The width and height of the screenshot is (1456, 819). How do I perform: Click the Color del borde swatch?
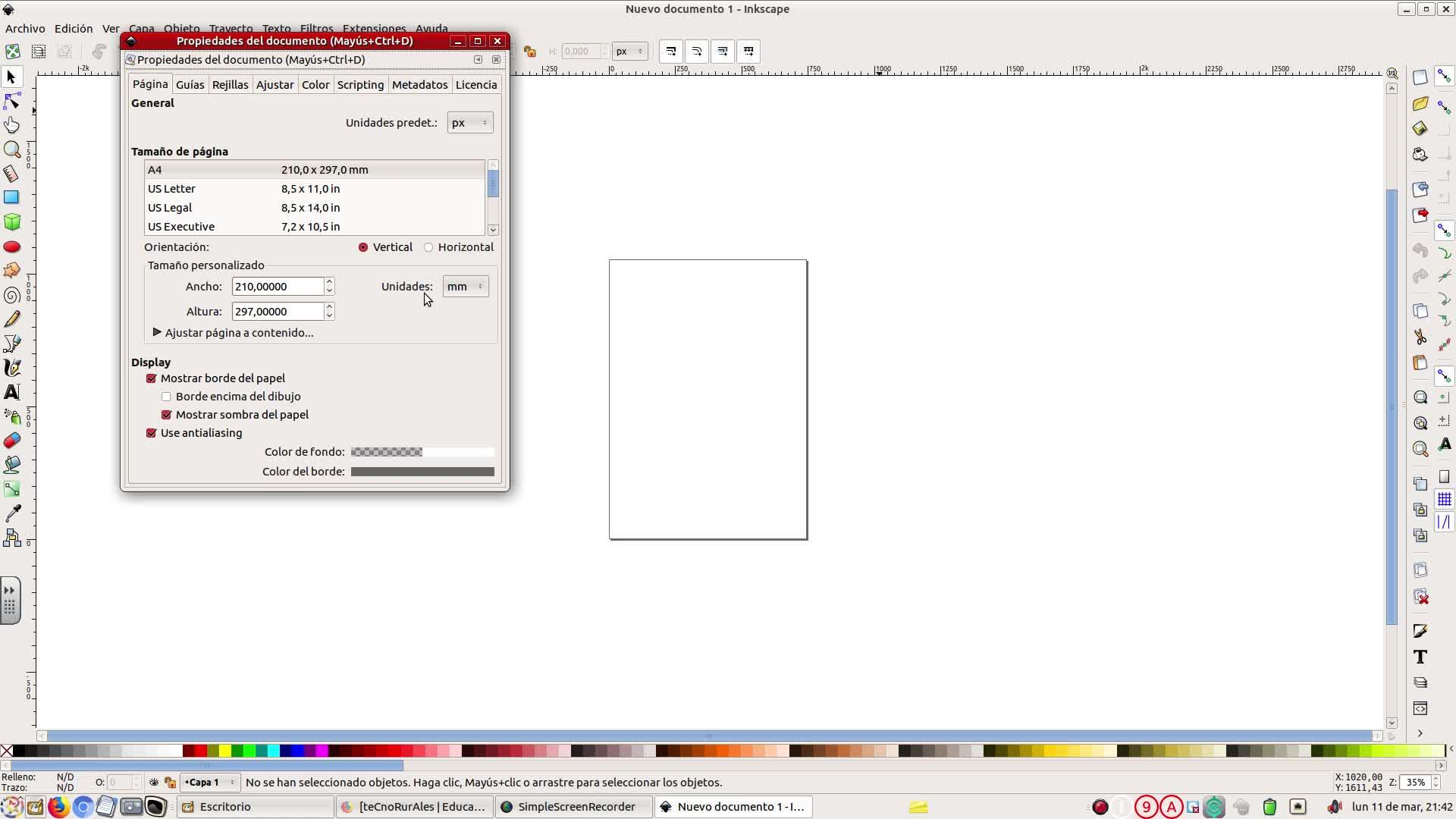click(x=422, y=472)
